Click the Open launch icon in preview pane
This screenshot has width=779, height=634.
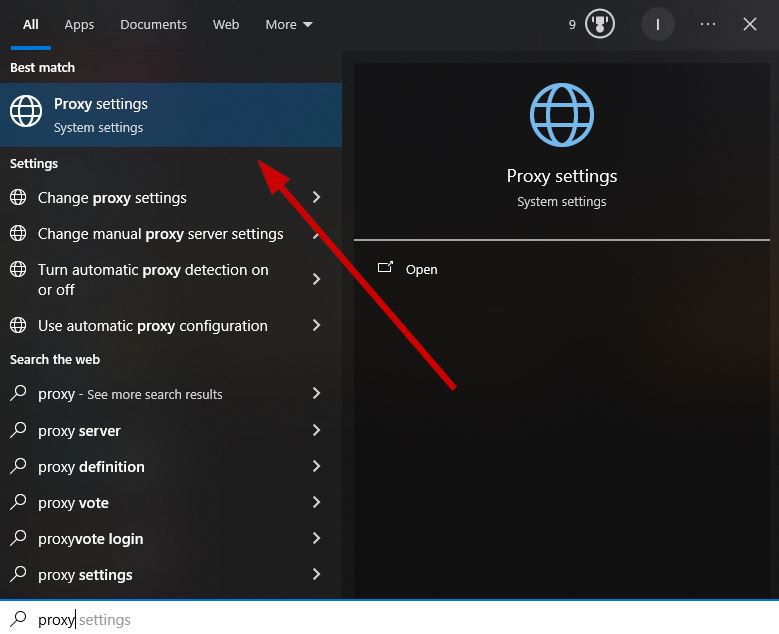pos(385,267)
